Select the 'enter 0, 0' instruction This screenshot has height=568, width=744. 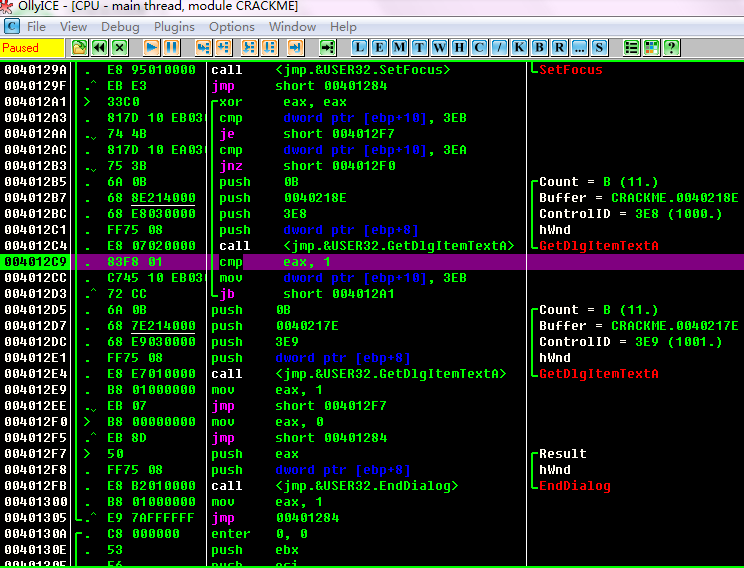259,533
